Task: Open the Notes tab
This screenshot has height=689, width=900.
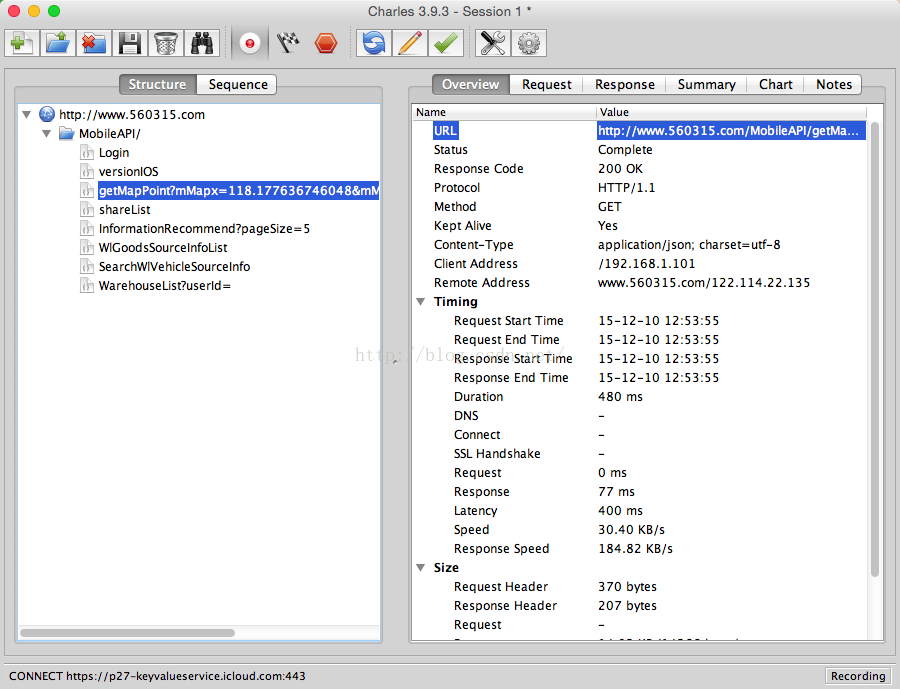Action: [833, 84]
